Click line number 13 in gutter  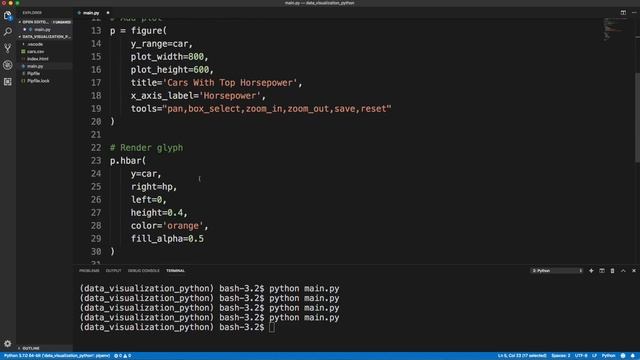[96, 31]
